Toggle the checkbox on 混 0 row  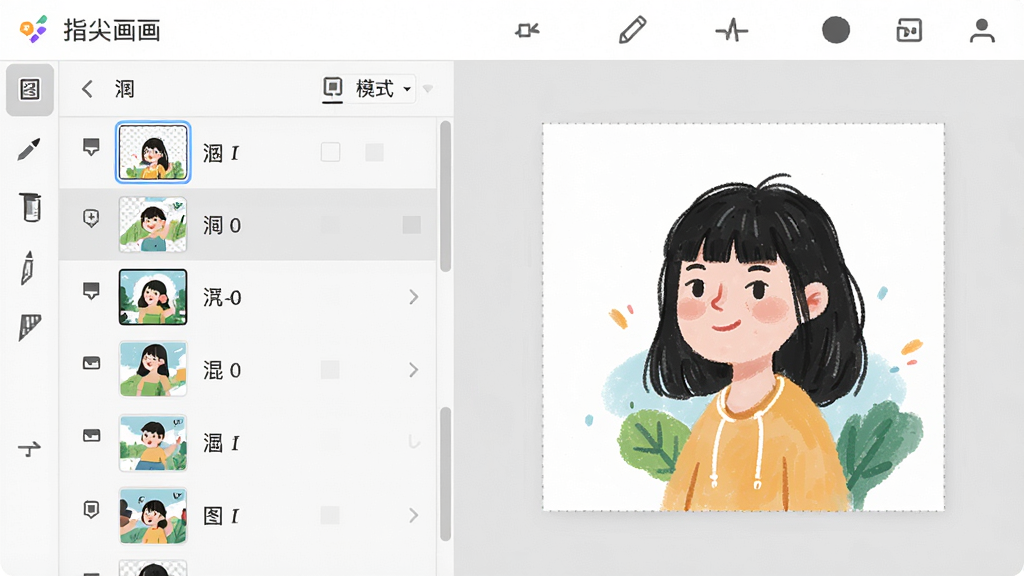[330, 370]
